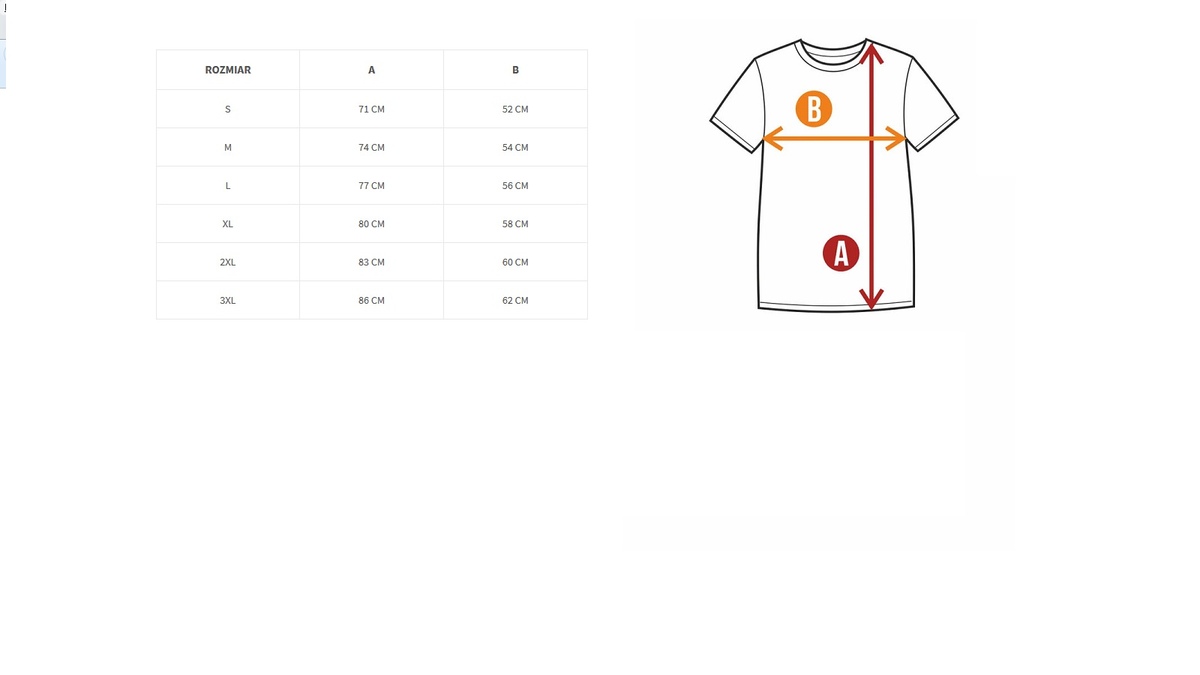
Task: Click the 83 CM cell for 2XL
Action: point(372,262)
